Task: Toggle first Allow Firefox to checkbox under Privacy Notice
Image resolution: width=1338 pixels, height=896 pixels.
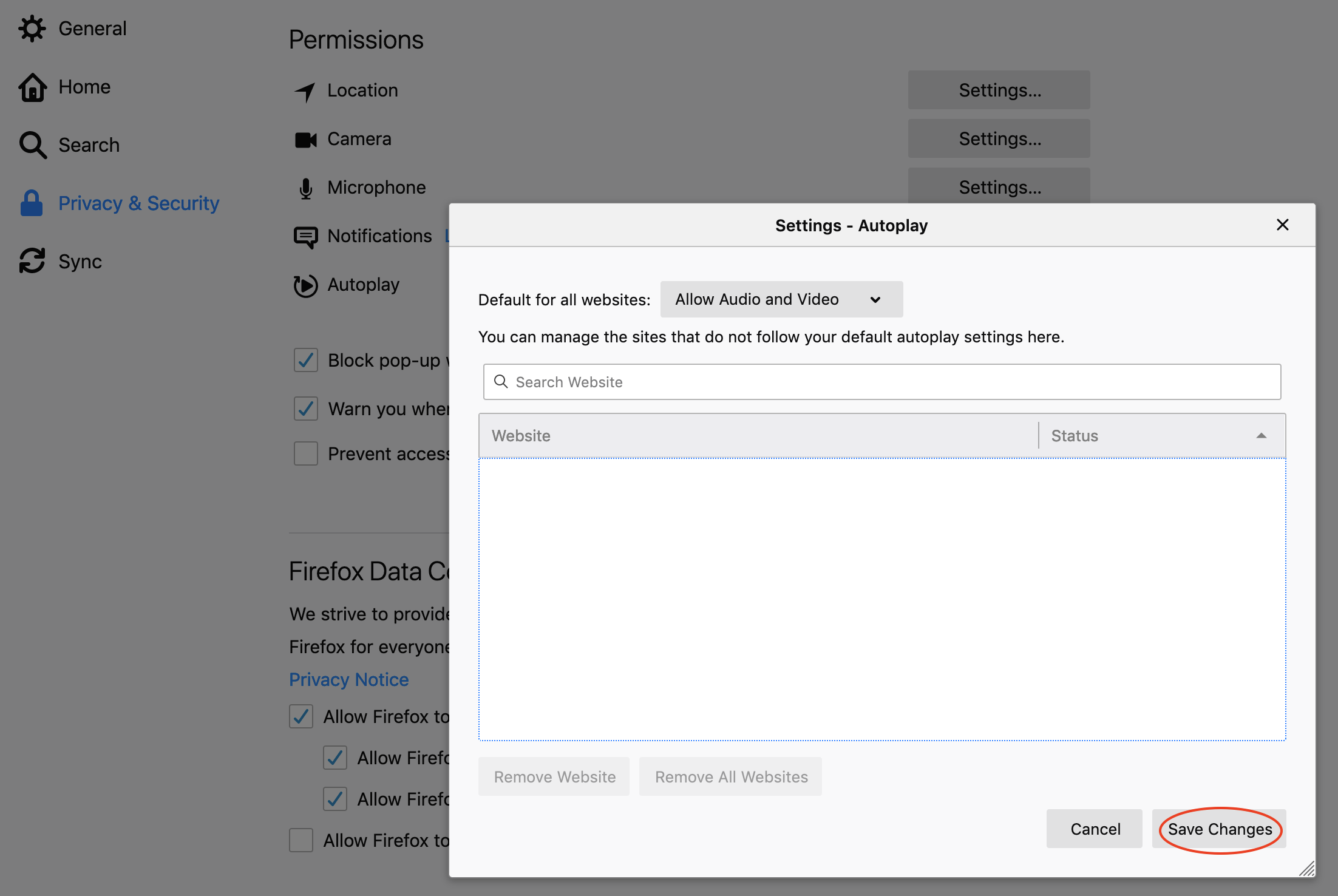Action: [x=301, y=716]
